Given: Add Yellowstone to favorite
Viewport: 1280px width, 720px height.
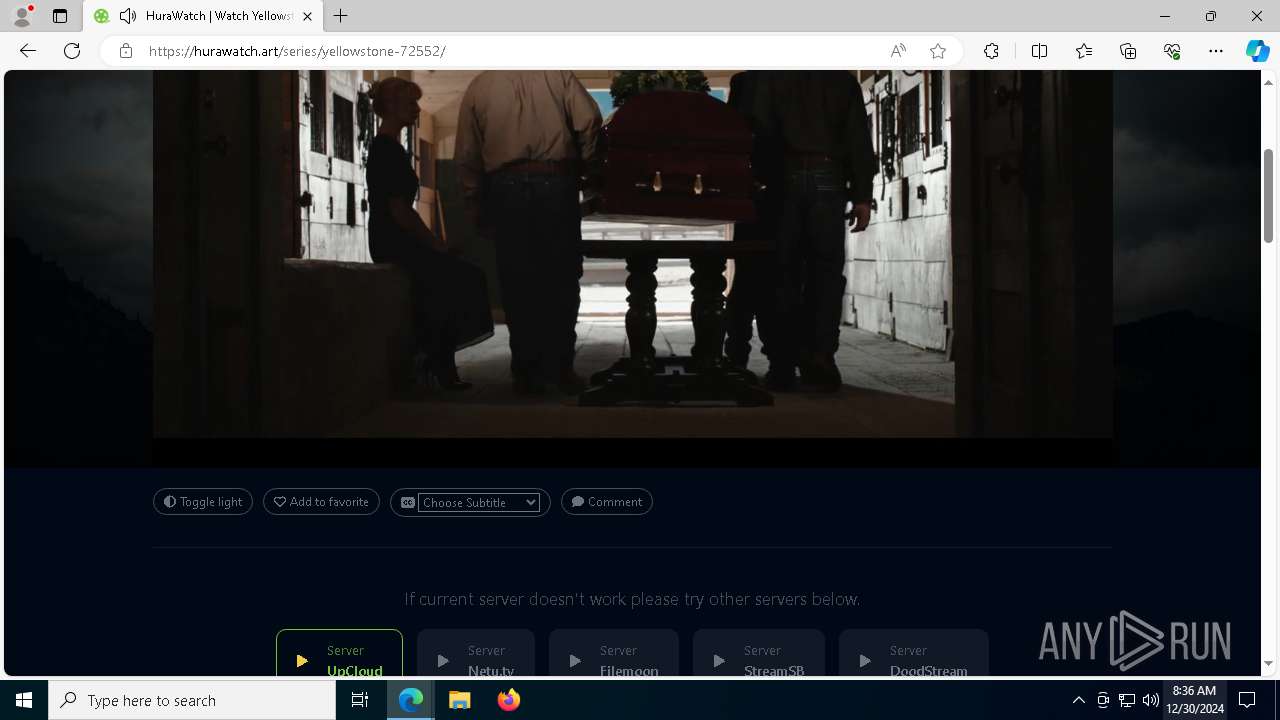Looking at the screenshot, I should (x=321, y=502).
